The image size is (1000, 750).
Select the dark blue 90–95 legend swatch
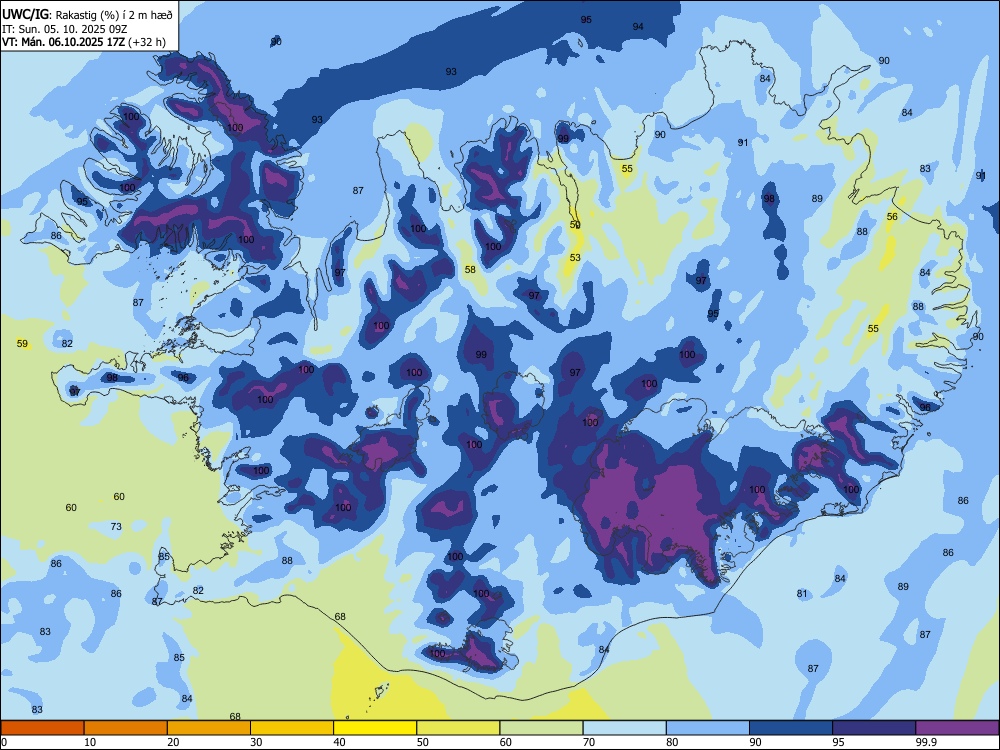point(791,728)
